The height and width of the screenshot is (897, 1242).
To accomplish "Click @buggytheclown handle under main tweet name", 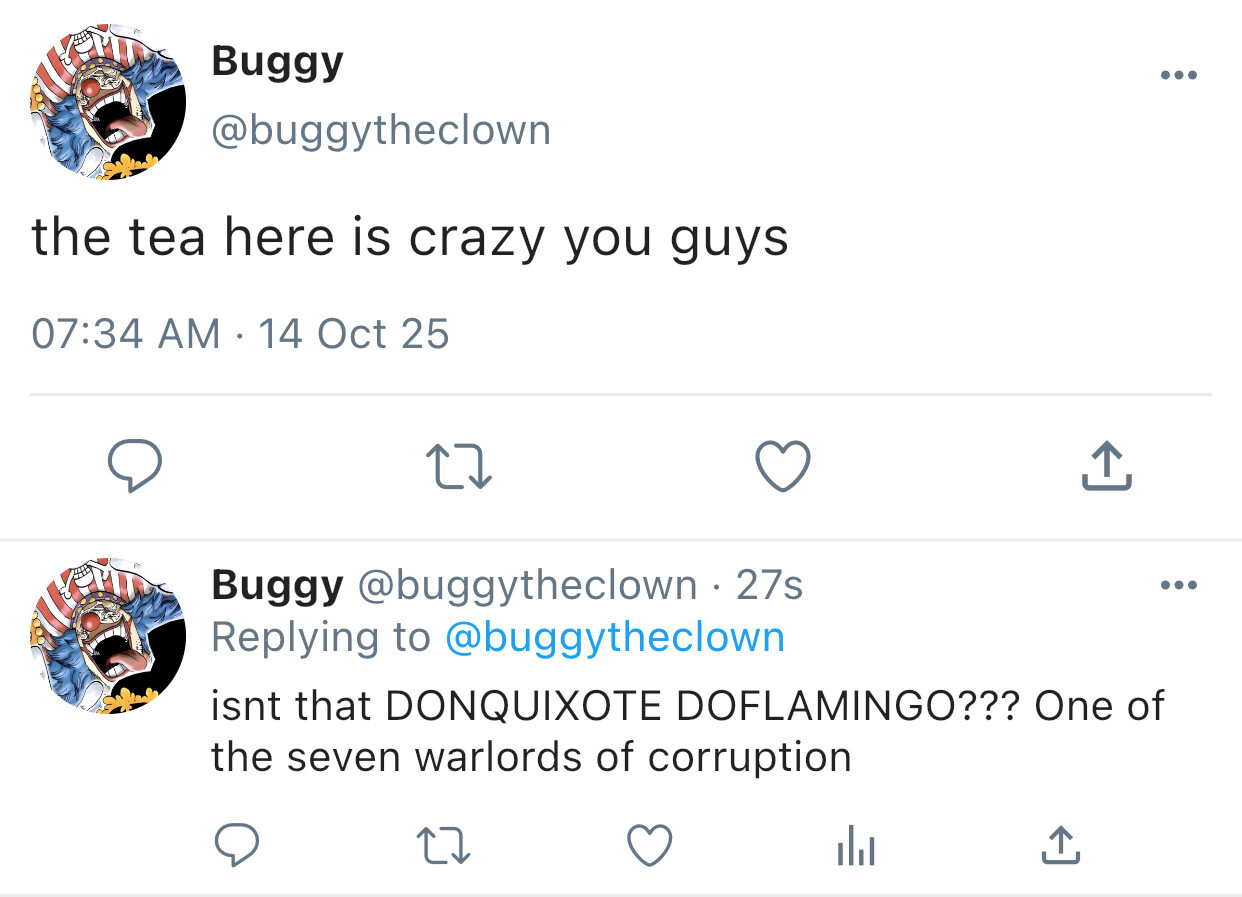I will 381,130.
